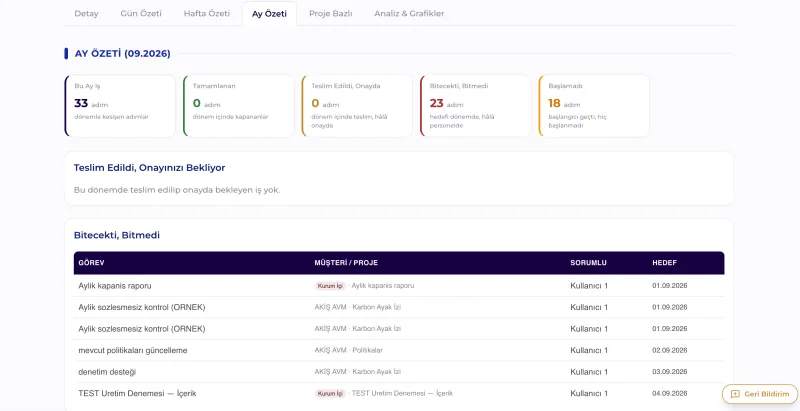Select the Başlamadı summary card

coord(594,106)
